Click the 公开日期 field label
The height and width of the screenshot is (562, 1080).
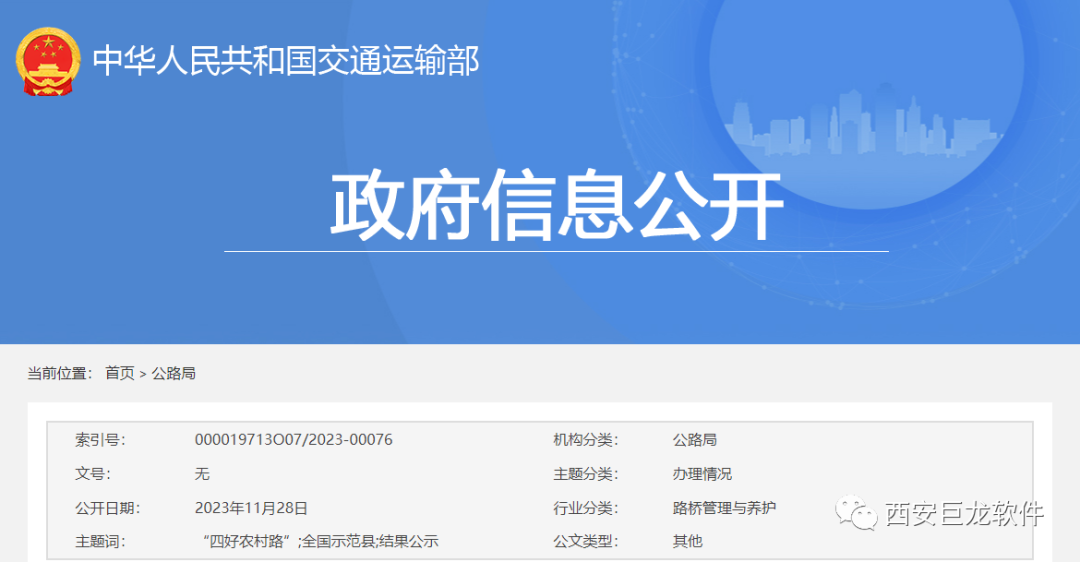click(x=108, y=508)
